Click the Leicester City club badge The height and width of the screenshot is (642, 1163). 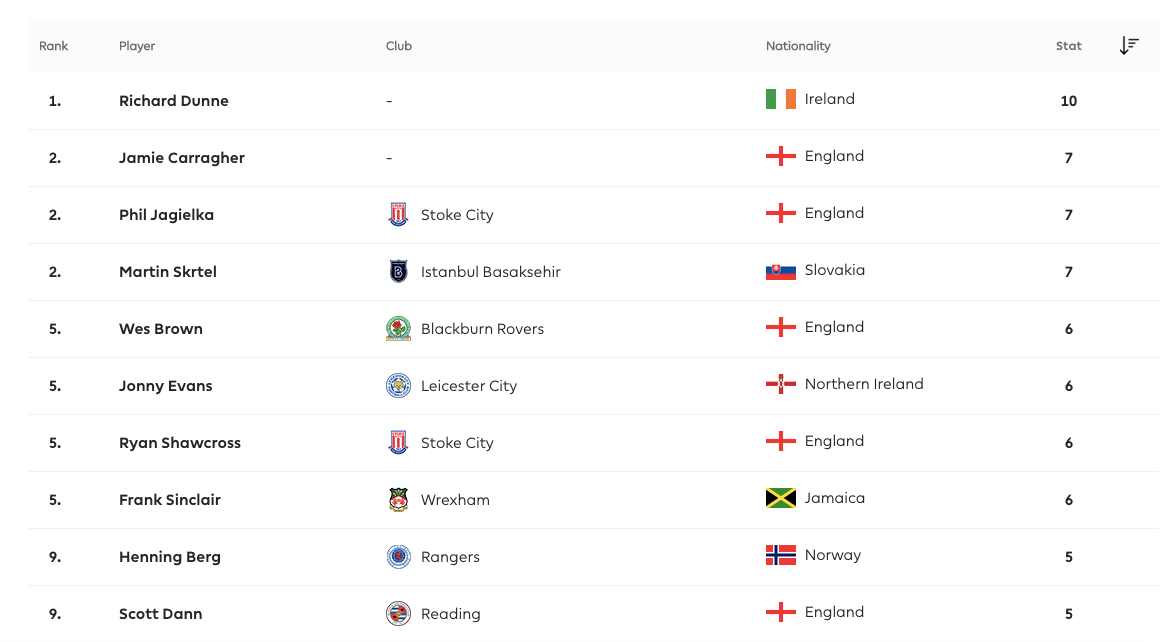tap(398, 386)
